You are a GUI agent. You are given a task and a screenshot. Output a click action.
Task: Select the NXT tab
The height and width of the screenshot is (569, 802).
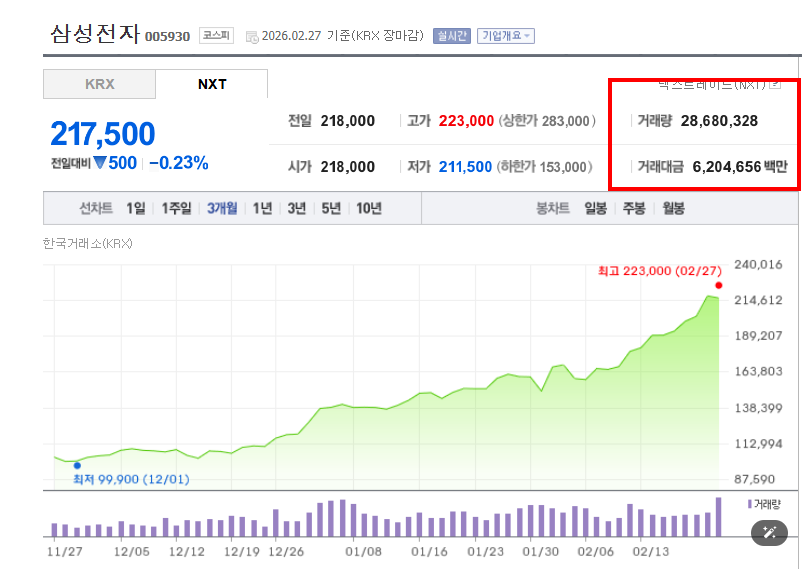212,84
